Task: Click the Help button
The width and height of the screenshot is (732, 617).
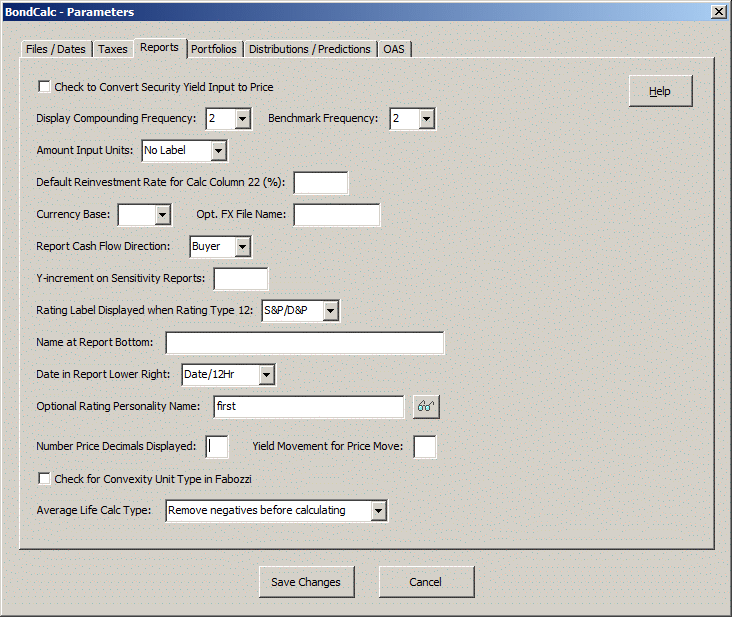Action: point(660,91)
